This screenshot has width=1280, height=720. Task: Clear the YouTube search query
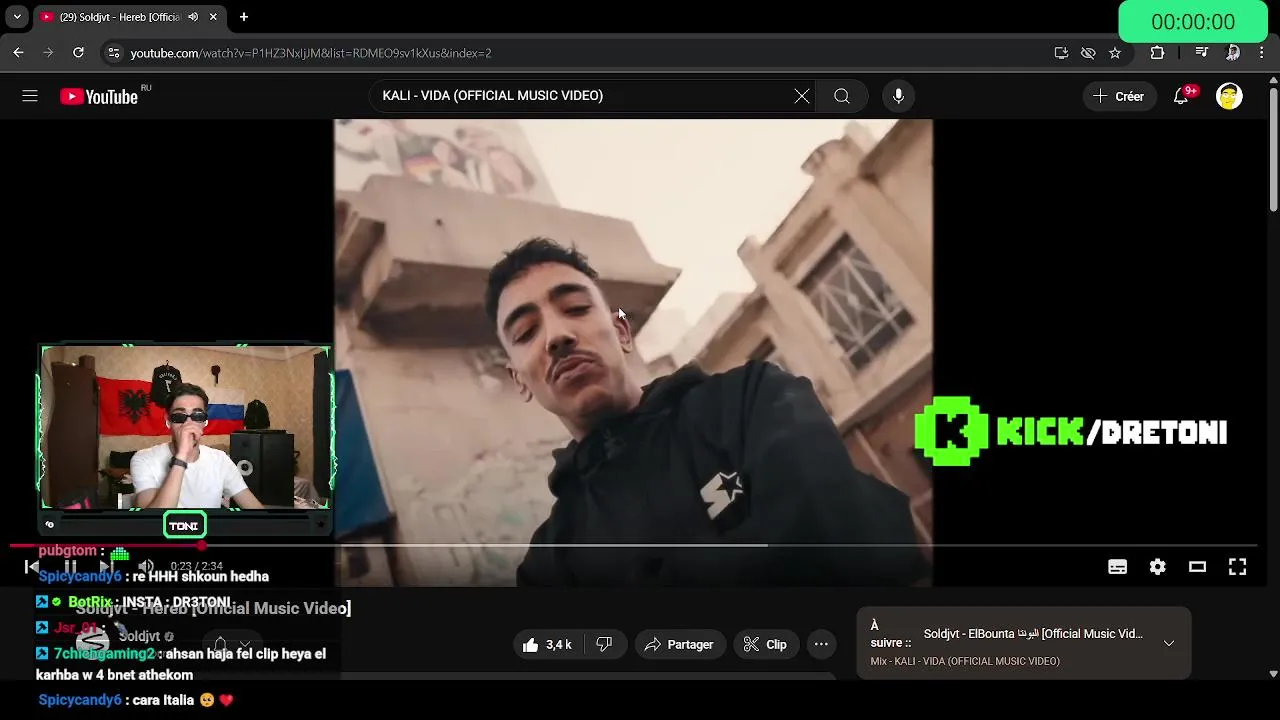tap(802, 96)
